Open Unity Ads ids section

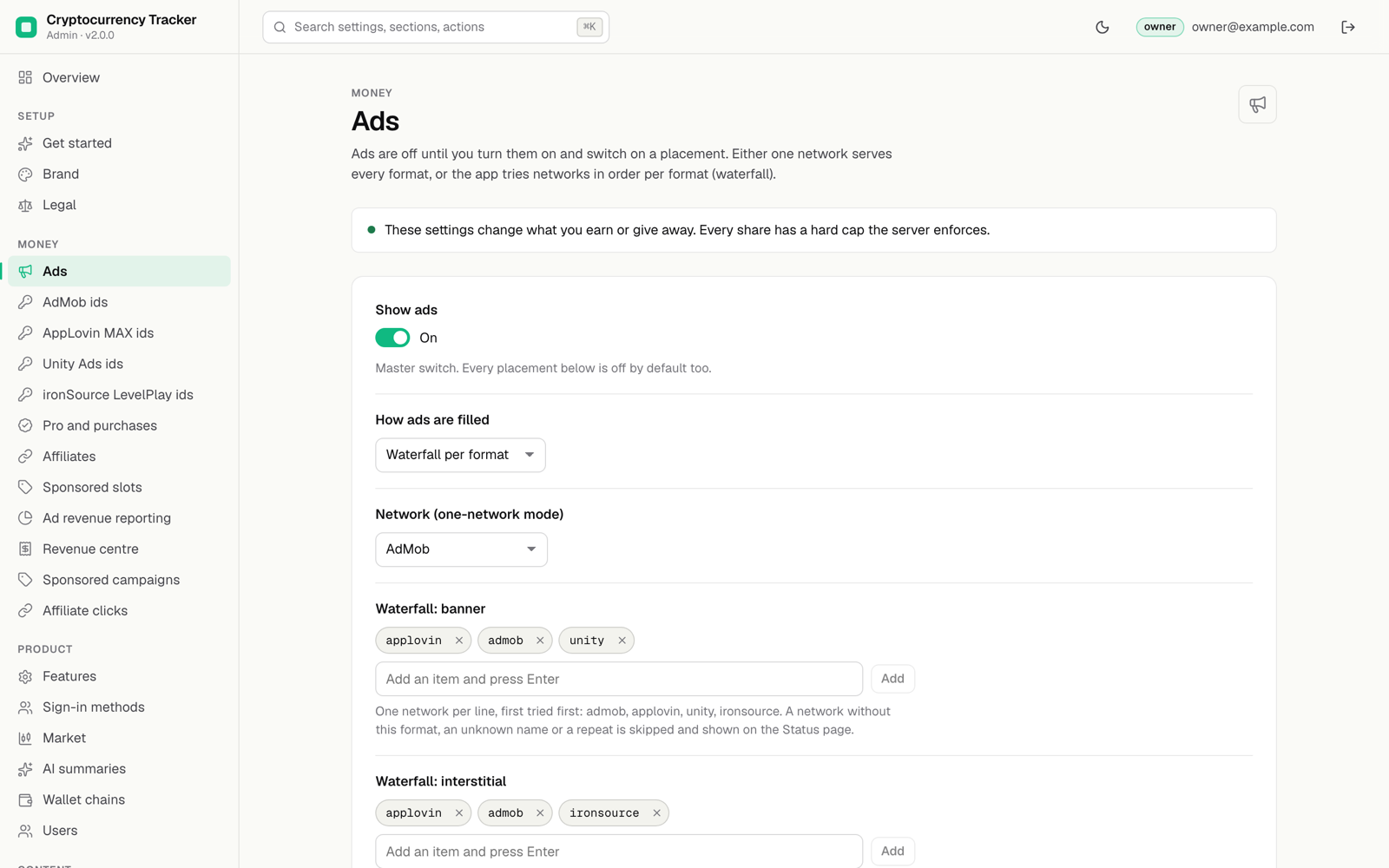tap(119, 364)
